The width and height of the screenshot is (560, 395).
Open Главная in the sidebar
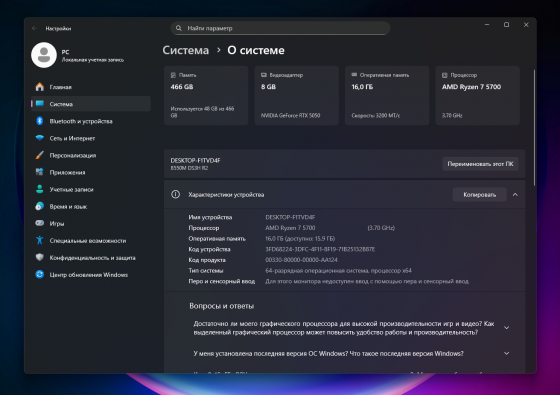click(x=91, y=87)
